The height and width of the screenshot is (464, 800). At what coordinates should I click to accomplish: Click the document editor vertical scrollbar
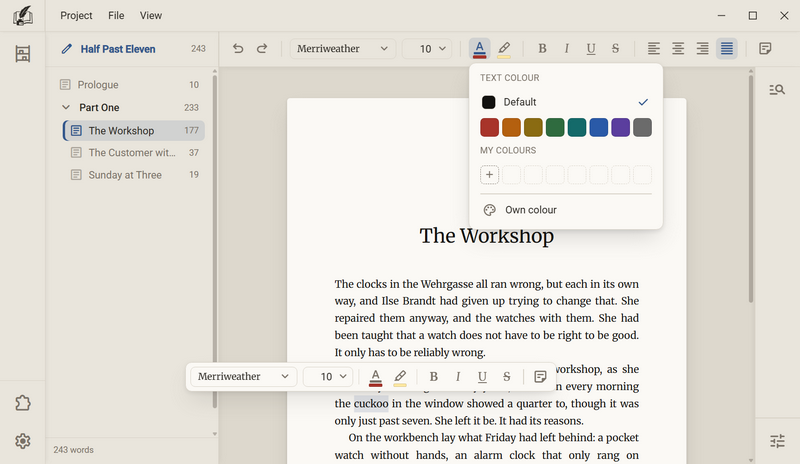pyautogui.click(x=751, y=189)
